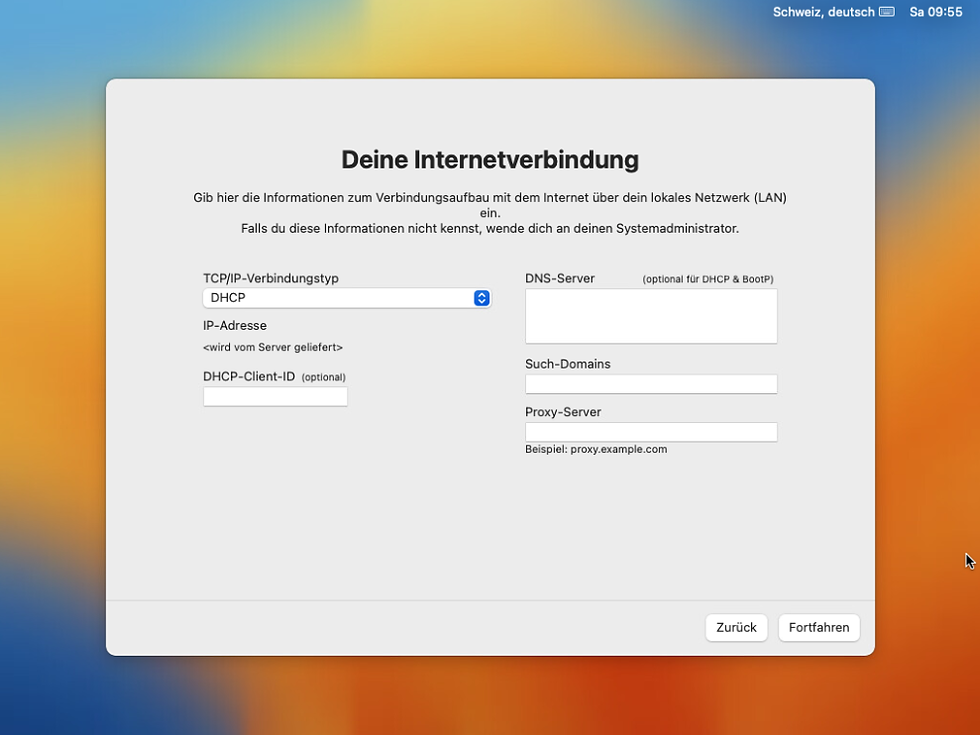Click the Proxy-Server input field
The image size is (980, 735).
[651, 432]
